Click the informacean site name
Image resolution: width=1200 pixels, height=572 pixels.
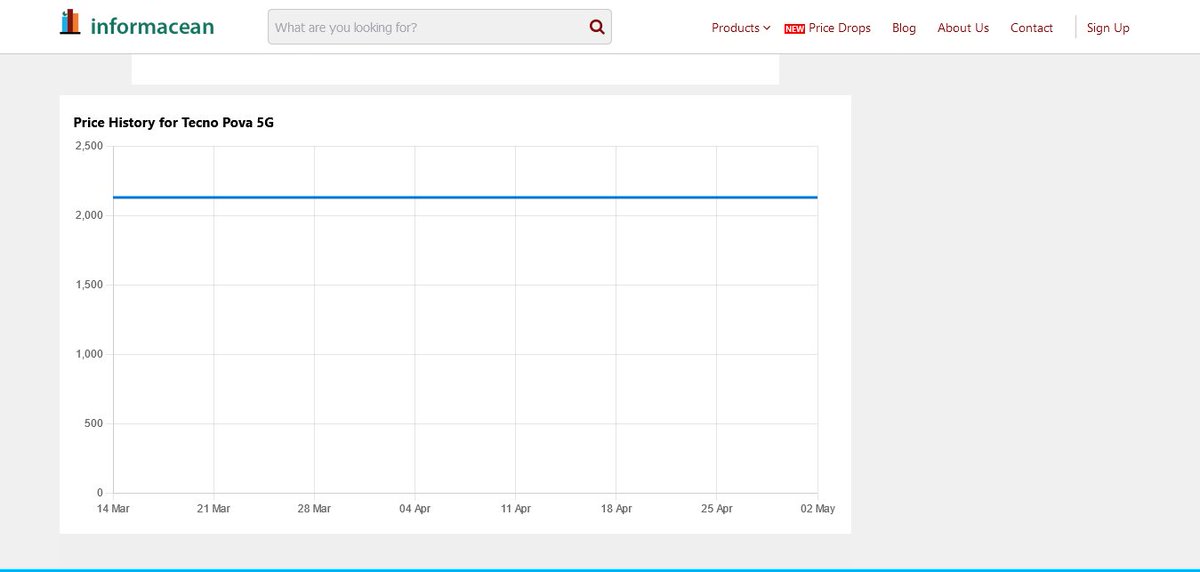pos(152,26)
